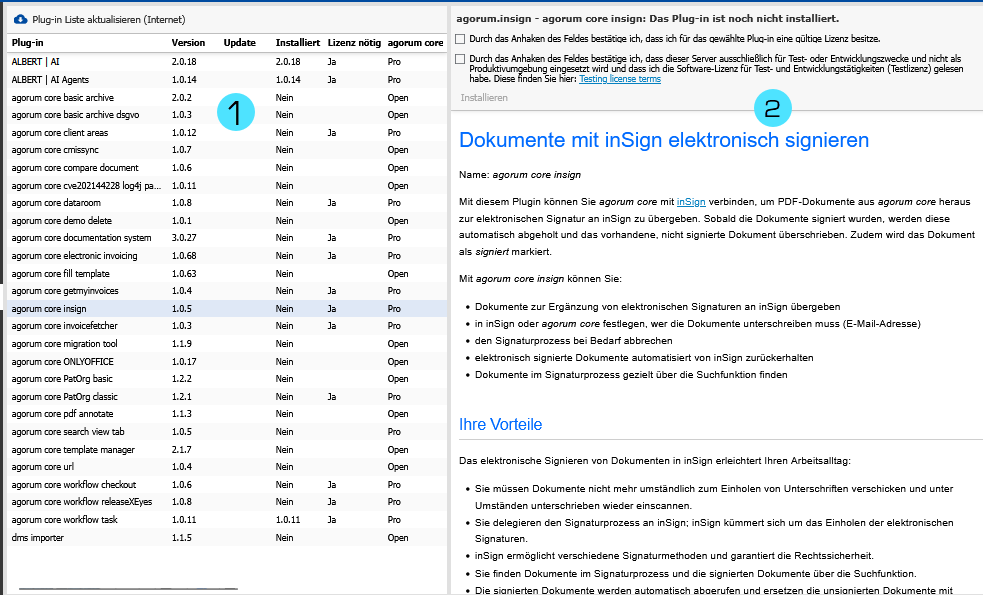Select 'agorum core pdf annotate' plug-in
Screen dimensions: 983x595
click(227, 414)
